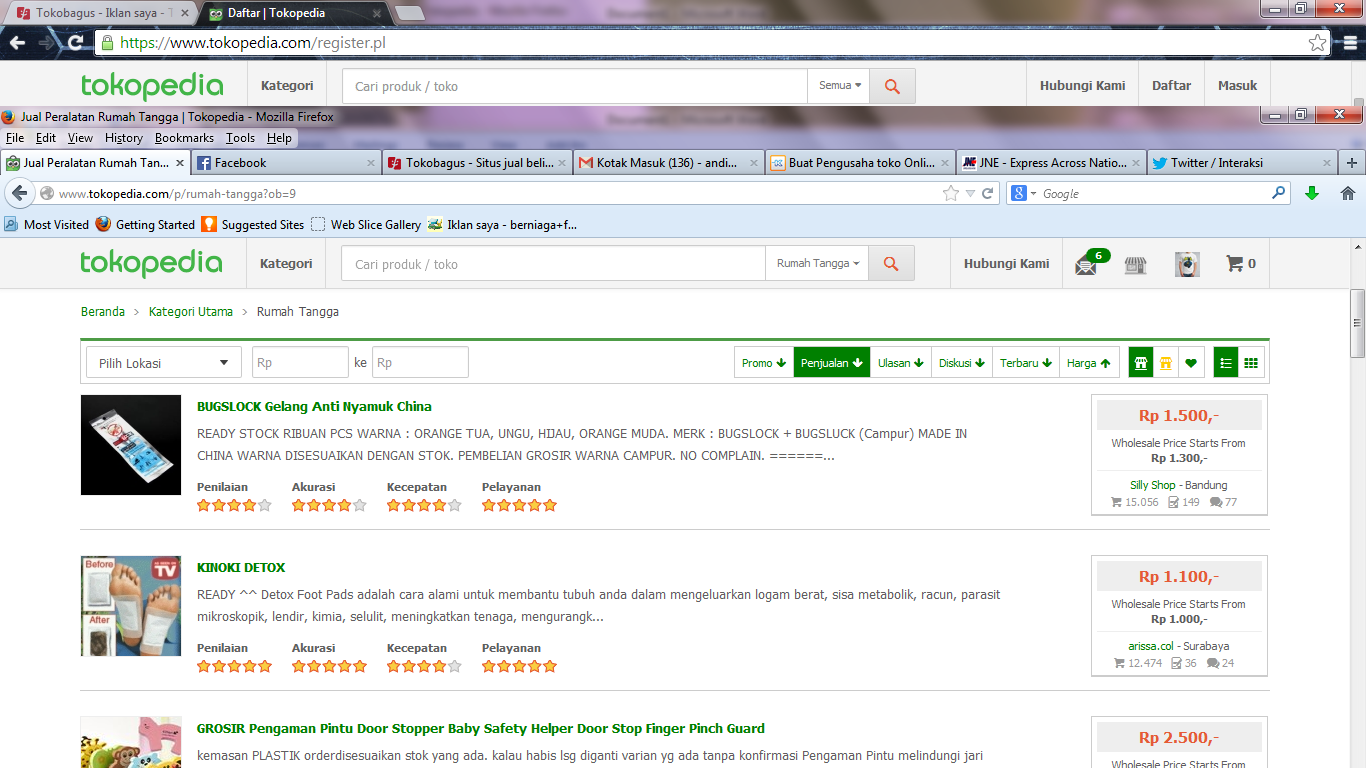Open BUGSLOCK Gelang Anti Nyamuk product link
1366x768 pixels.
click(x=314, y=406)
